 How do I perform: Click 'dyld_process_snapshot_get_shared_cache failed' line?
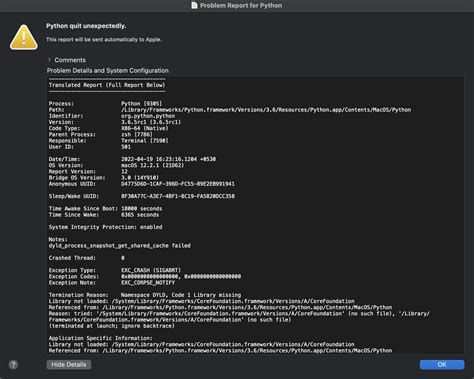click(120, 245)
